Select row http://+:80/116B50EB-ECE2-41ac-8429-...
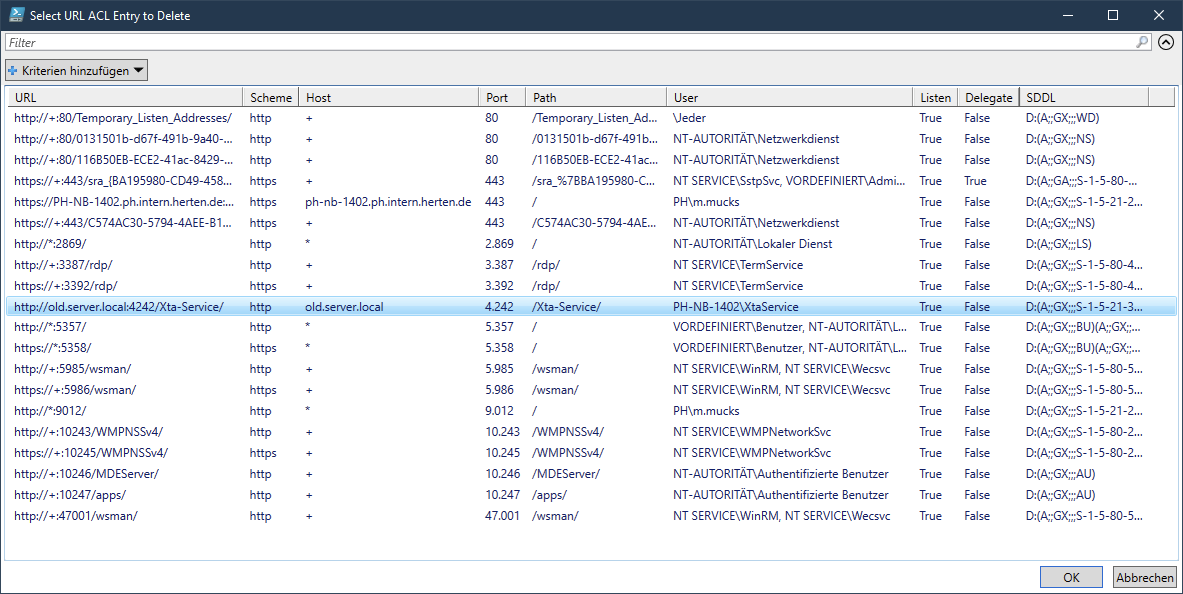Viewport: 1183px width, 594px height. tap(592, 160)
